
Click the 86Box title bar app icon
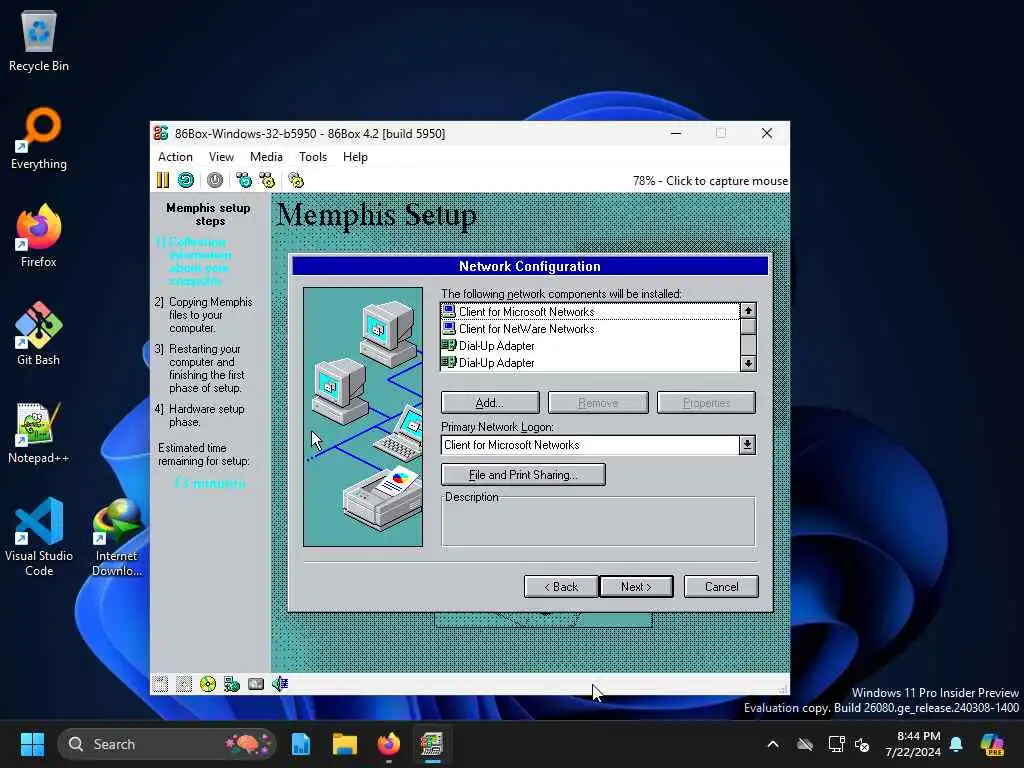[x=161, y=133]
